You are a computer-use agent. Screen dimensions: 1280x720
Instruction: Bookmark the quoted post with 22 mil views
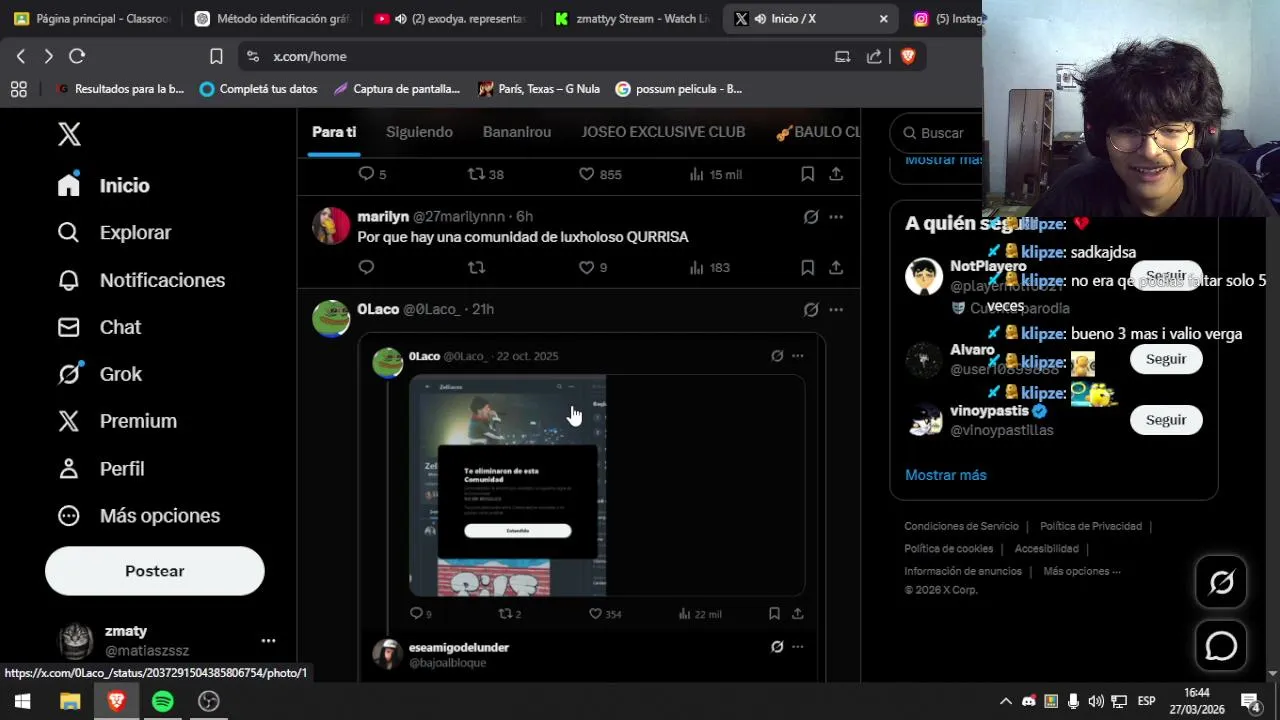774,614
